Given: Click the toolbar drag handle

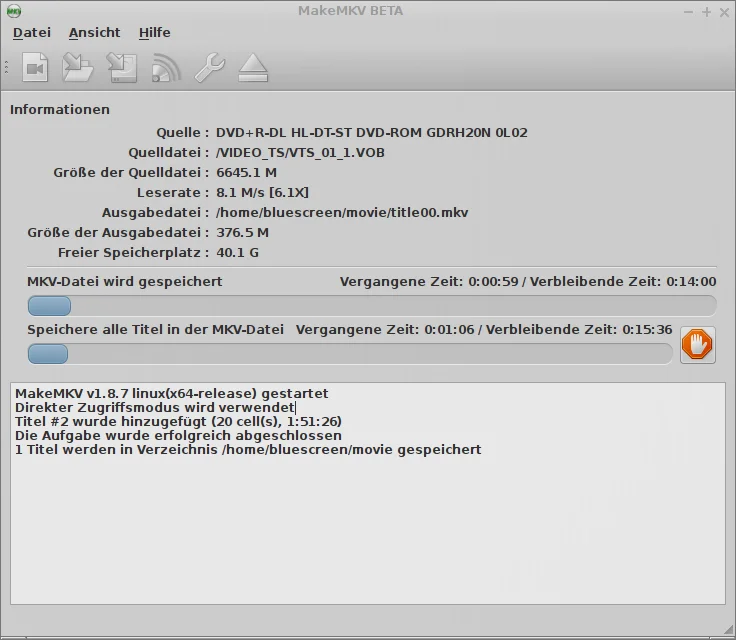Looking at the screenshot, I should point(7,68).
